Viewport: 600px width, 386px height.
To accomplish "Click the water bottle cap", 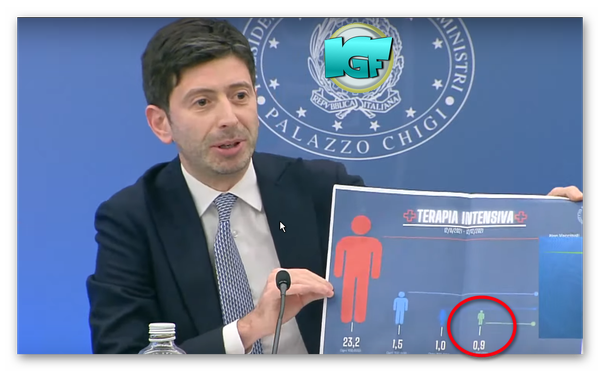I will point(162,331).
